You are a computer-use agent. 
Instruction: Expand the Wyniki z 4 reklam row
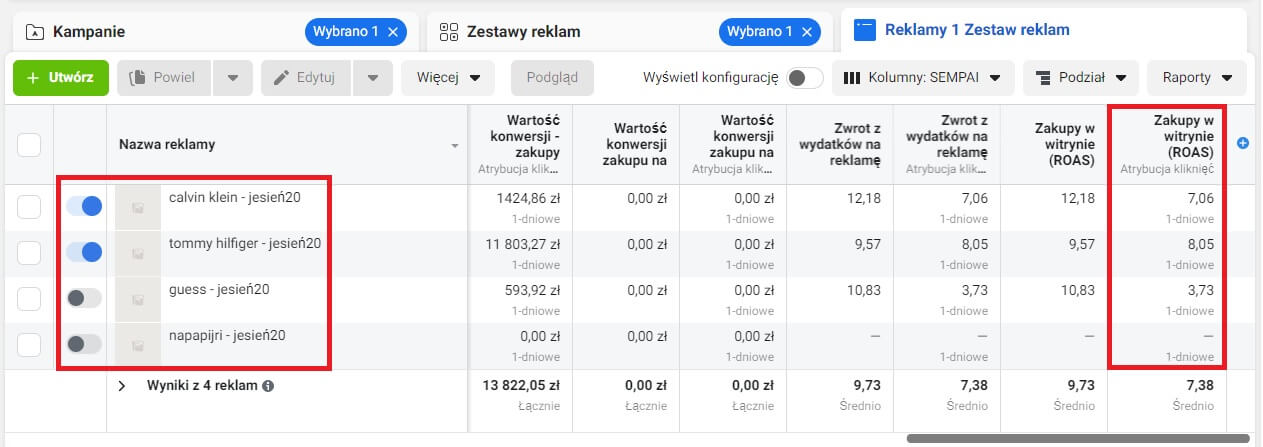(122, 385)
